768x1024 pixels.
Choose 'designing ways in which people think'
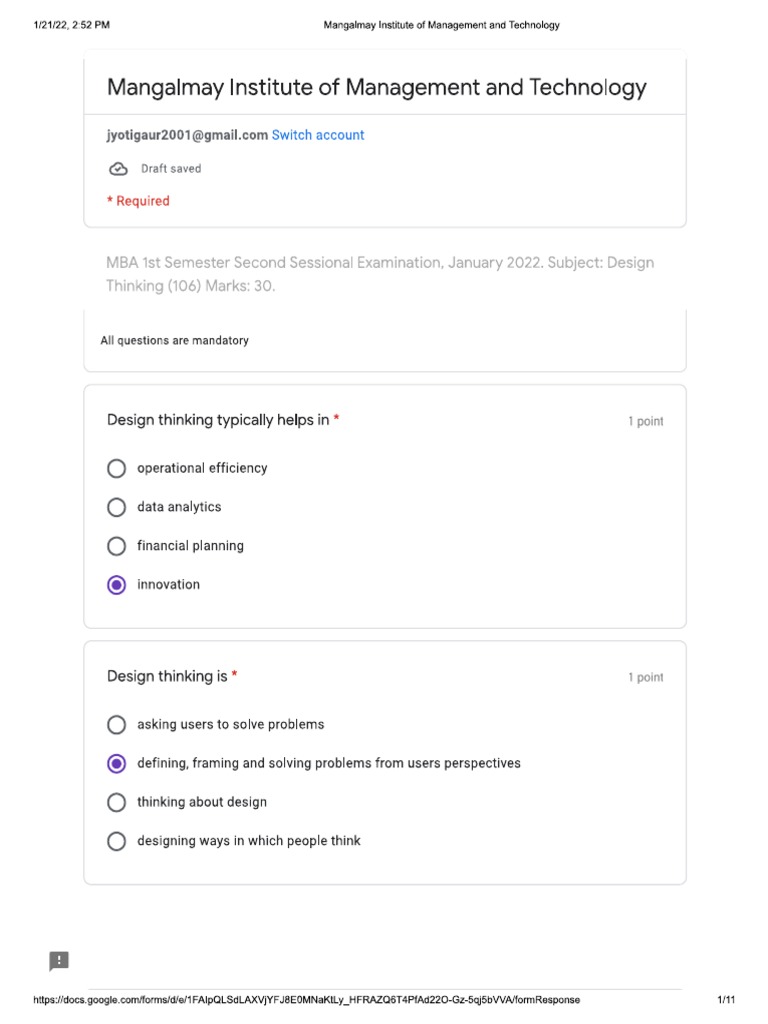117,841
